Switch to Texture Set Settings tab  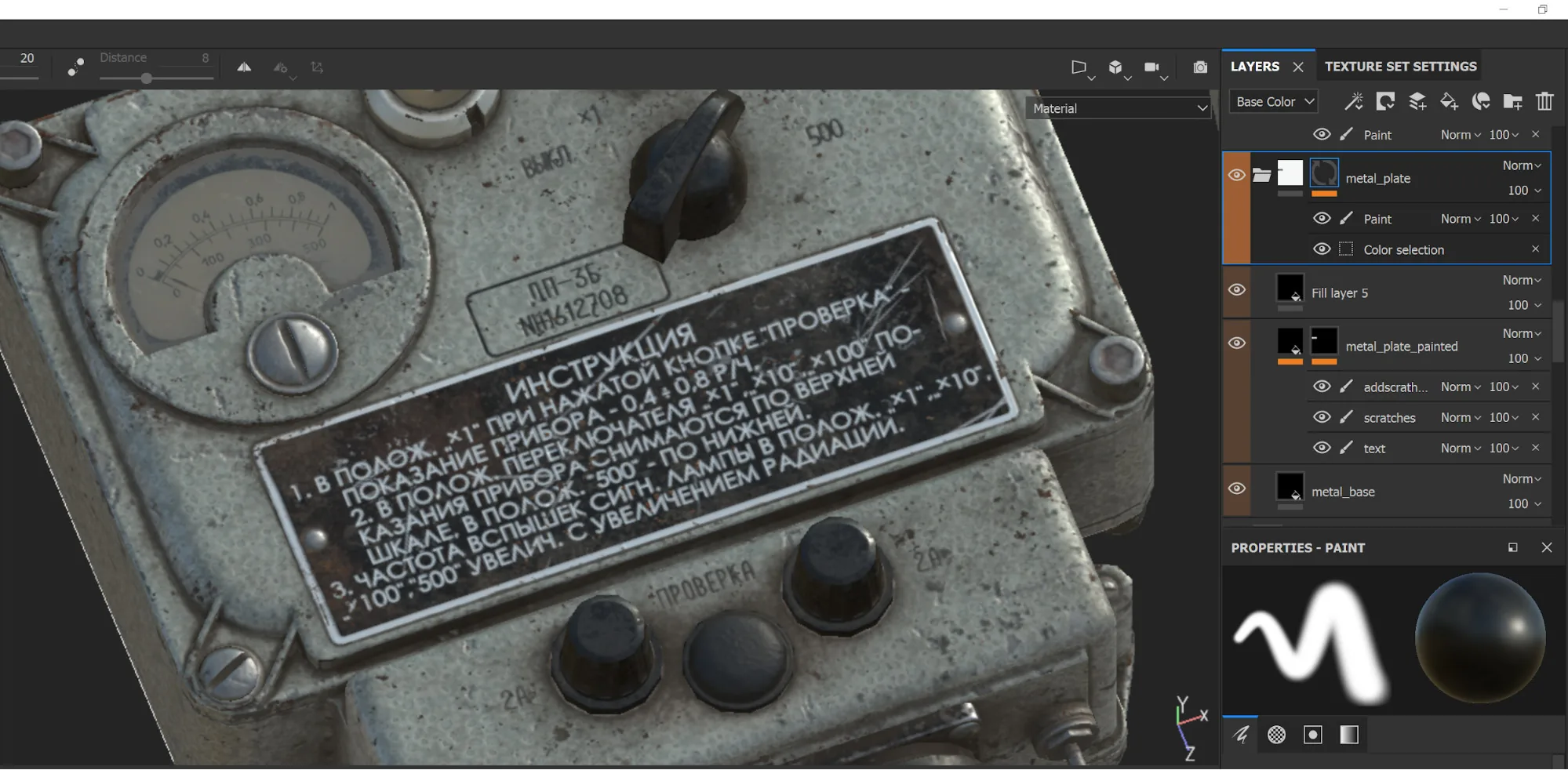(1400, 67)
